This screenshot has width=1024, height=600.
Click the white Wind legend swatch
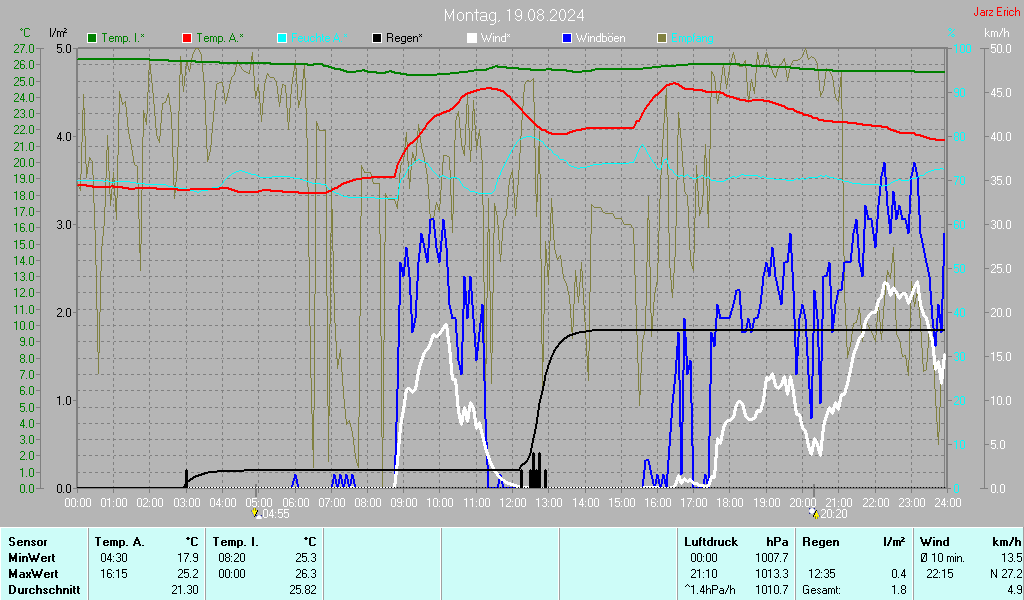pos(472,38)
